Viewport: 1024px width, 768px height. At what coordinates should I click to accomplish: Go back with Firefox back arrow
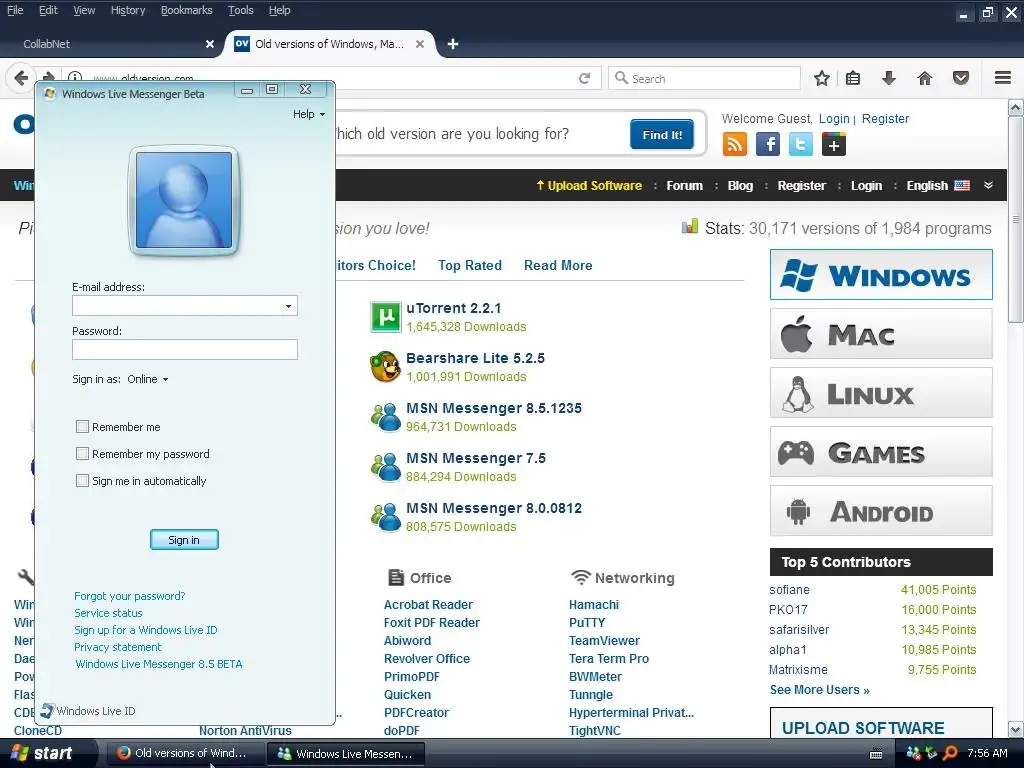click(21, 78)
